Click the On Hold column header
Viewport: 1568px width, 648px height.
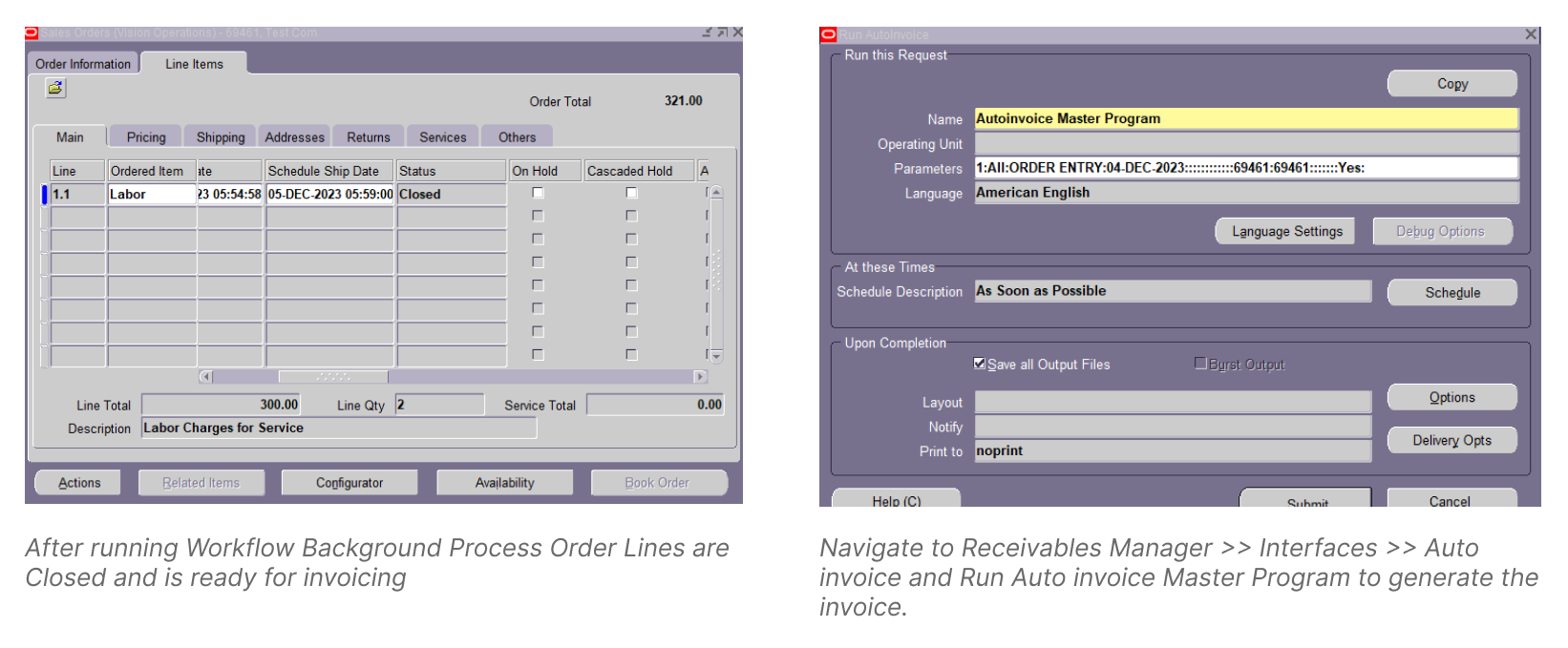545,171
